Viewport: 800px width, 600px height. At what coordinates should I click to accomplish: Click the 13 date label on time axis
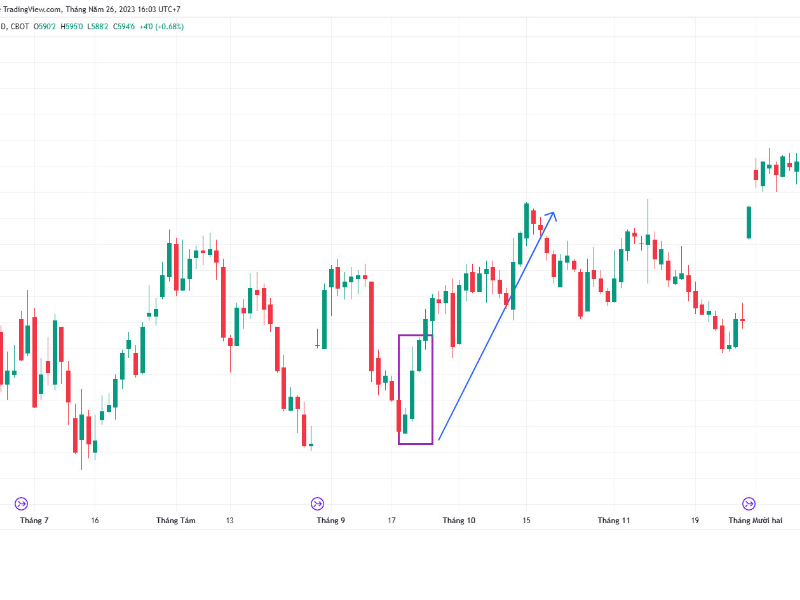click(229, 521)
